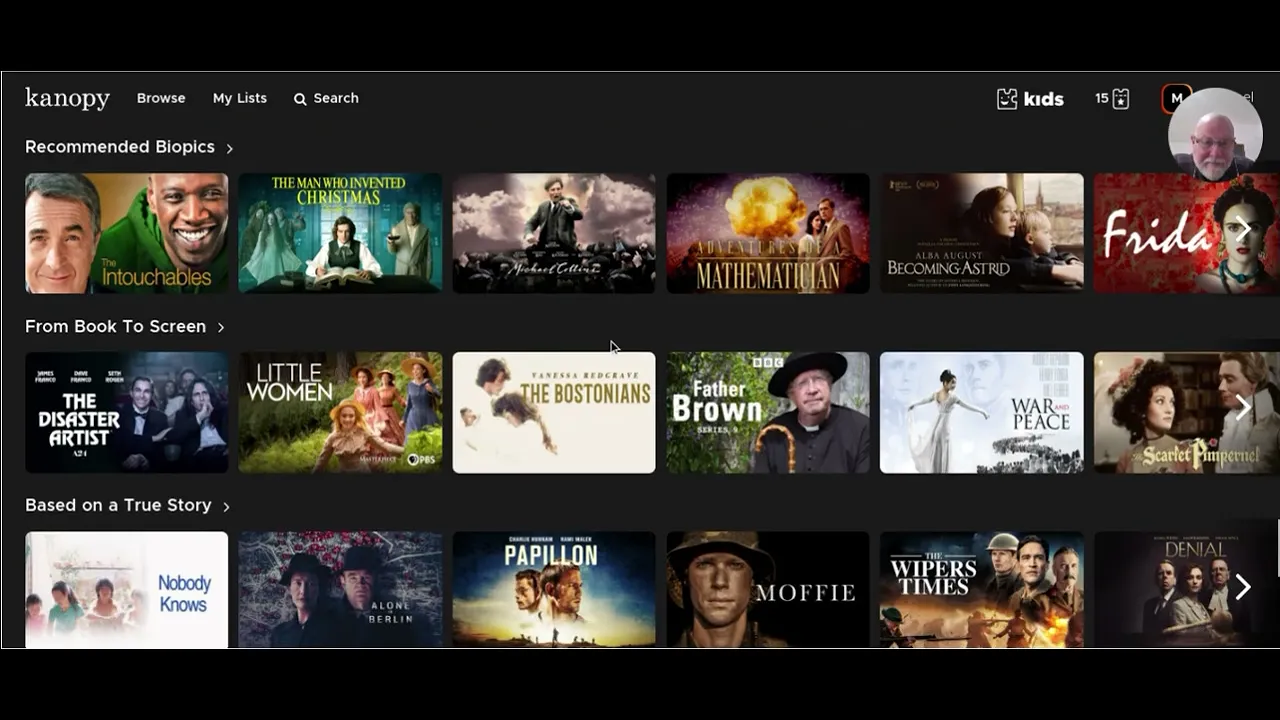Select Alone in Berlin card

tap(340, 590)
